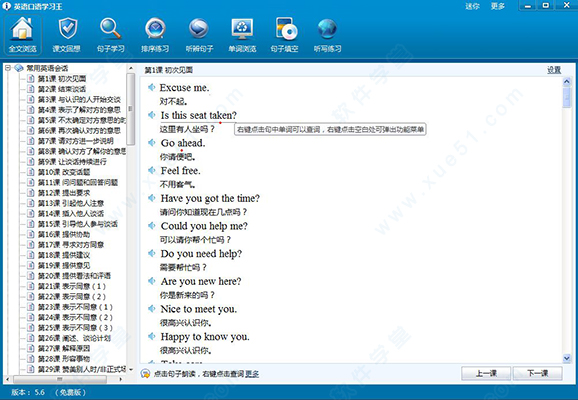Go to next lesson with 下一课

[537, 373]
